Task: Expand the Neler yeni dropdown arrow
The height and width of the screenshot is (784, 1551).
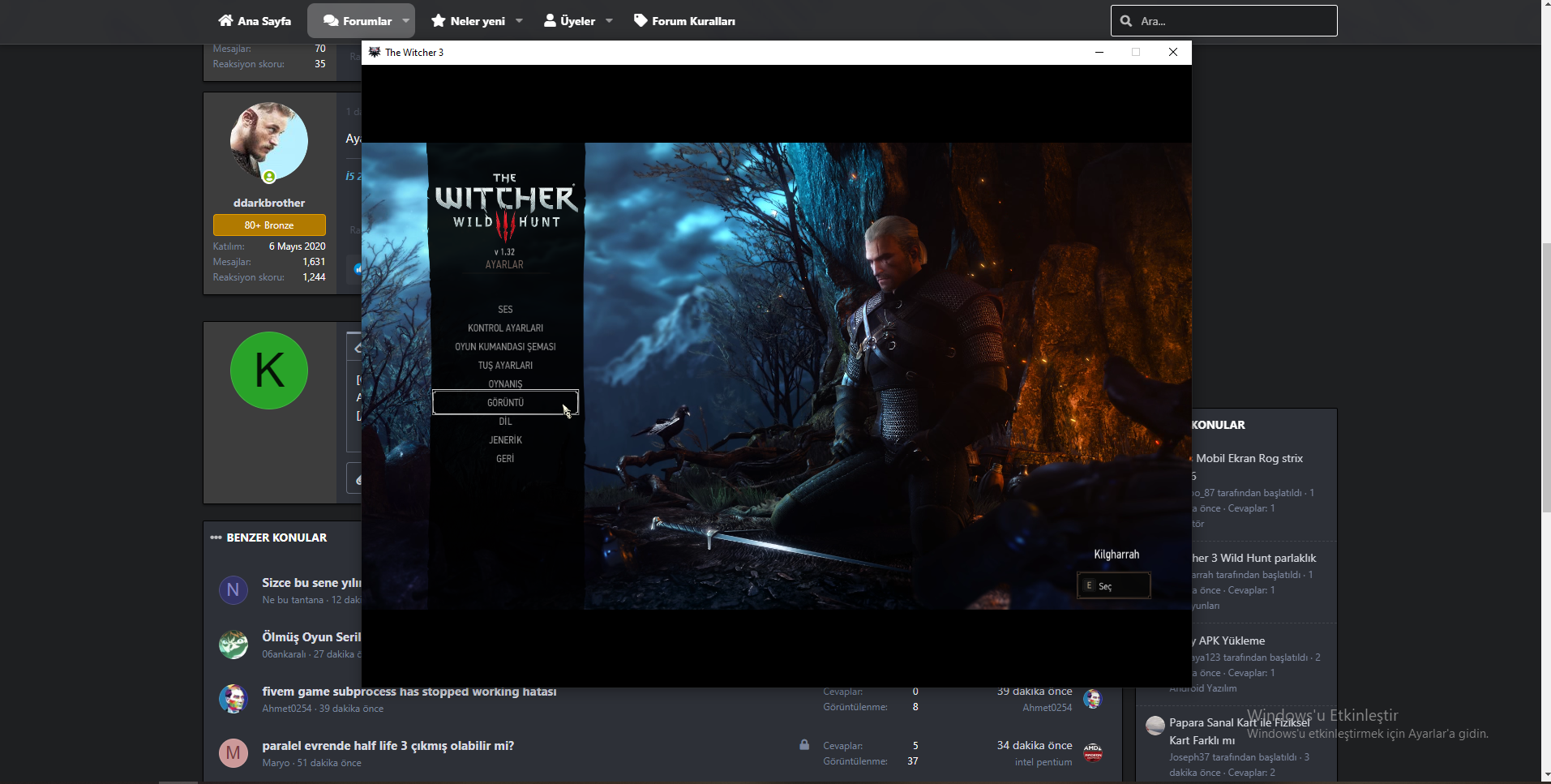Action: point(519,21)
